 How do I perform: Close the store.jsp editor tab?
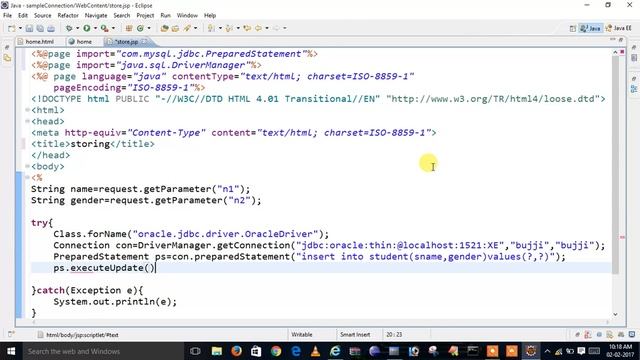(144, 42)
